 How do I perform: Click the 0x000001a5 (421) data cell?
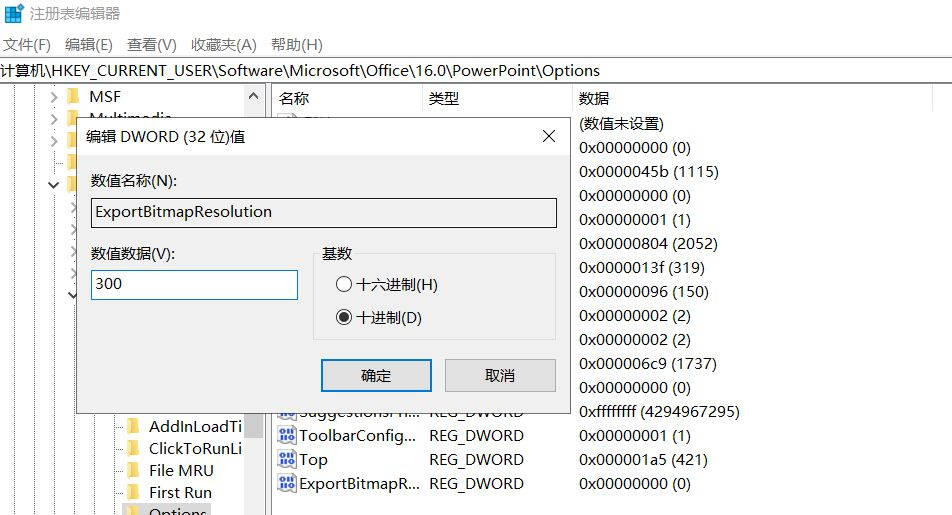(x=643, y=460)
